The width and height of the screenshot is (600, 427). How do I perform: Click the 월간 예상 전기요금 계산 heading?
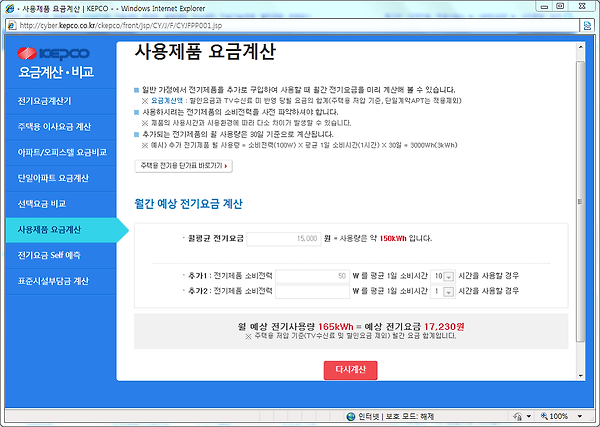tap(188, 204)
